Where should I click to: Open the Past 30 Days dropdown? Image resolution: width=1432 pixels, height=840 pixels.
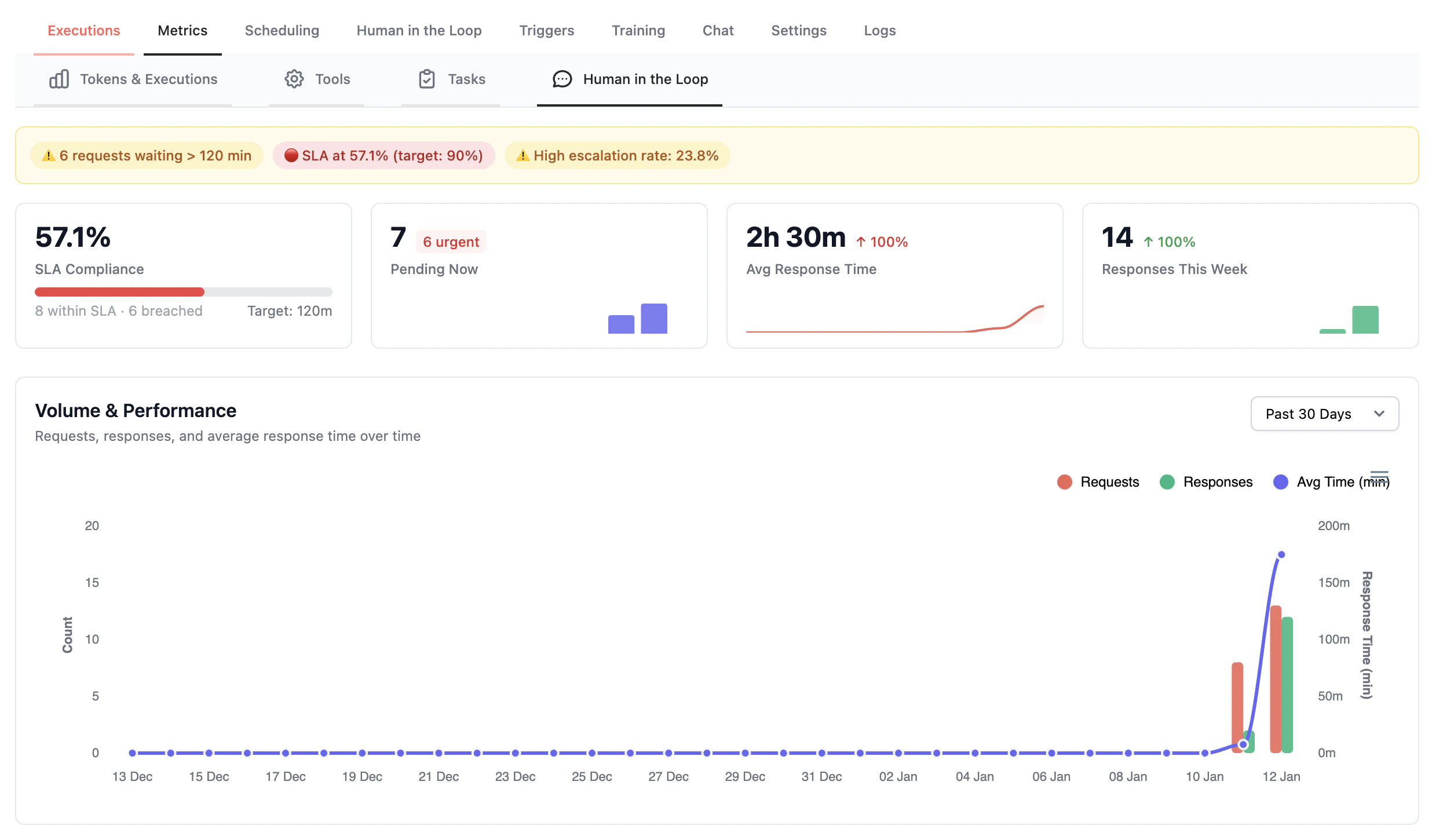tap(1325, 414)
